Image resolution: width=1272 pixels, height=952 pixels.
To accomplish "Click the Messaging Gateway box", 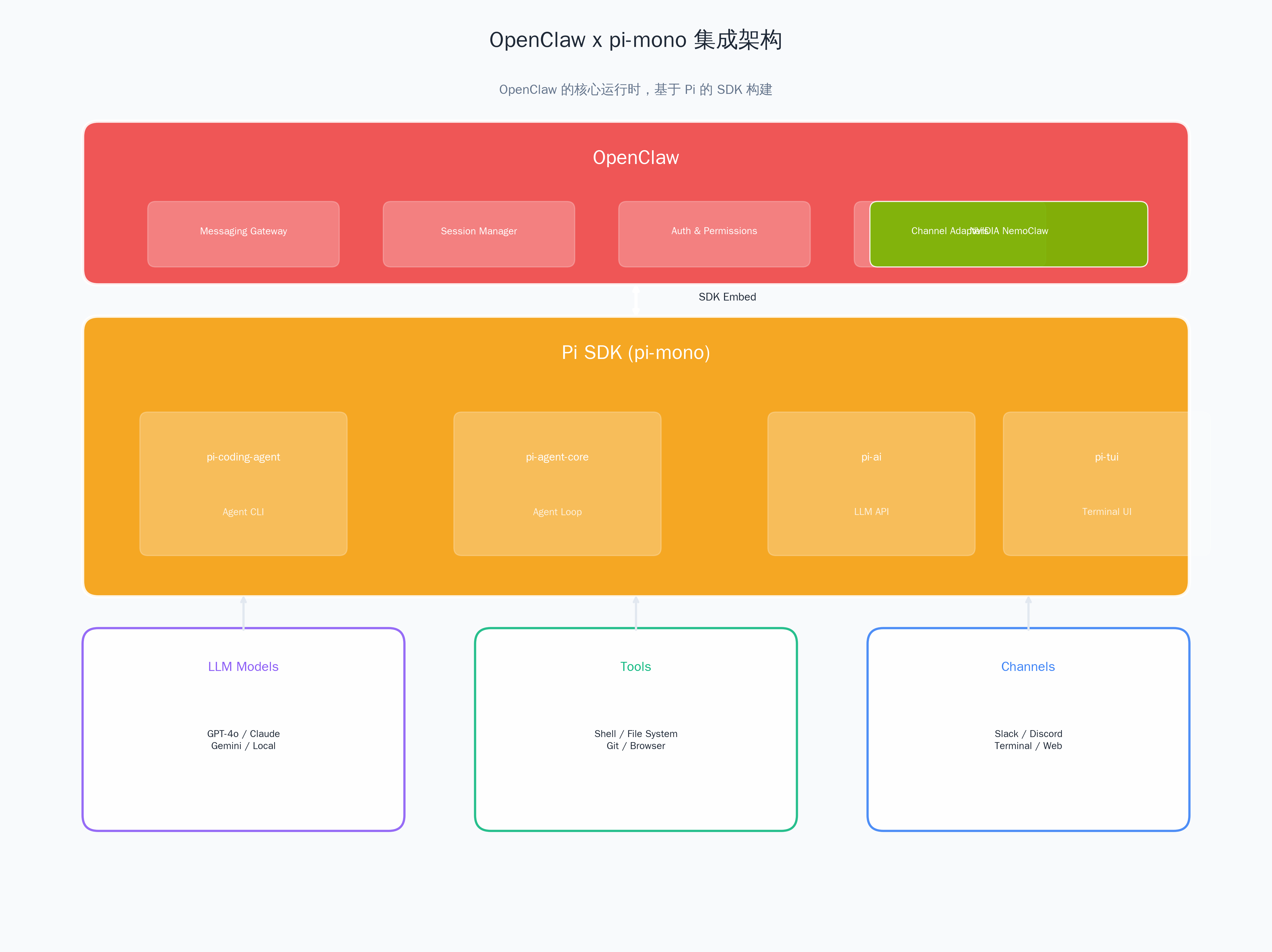I will [x=243, y=234].
